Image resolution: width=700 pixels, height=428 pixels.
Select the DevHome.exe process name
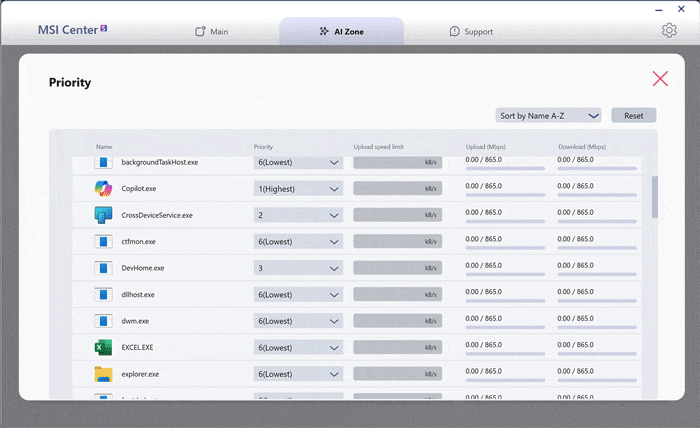point(143,268)
